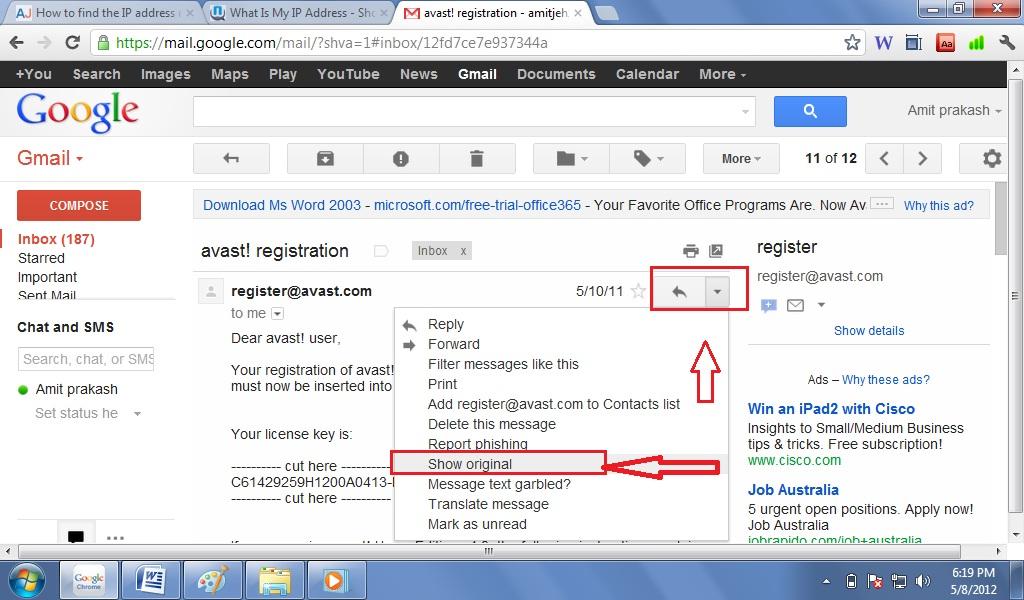Star the message from register@avast.com
The height and width of the screenshot is (600, 1024).
(639, 291)
